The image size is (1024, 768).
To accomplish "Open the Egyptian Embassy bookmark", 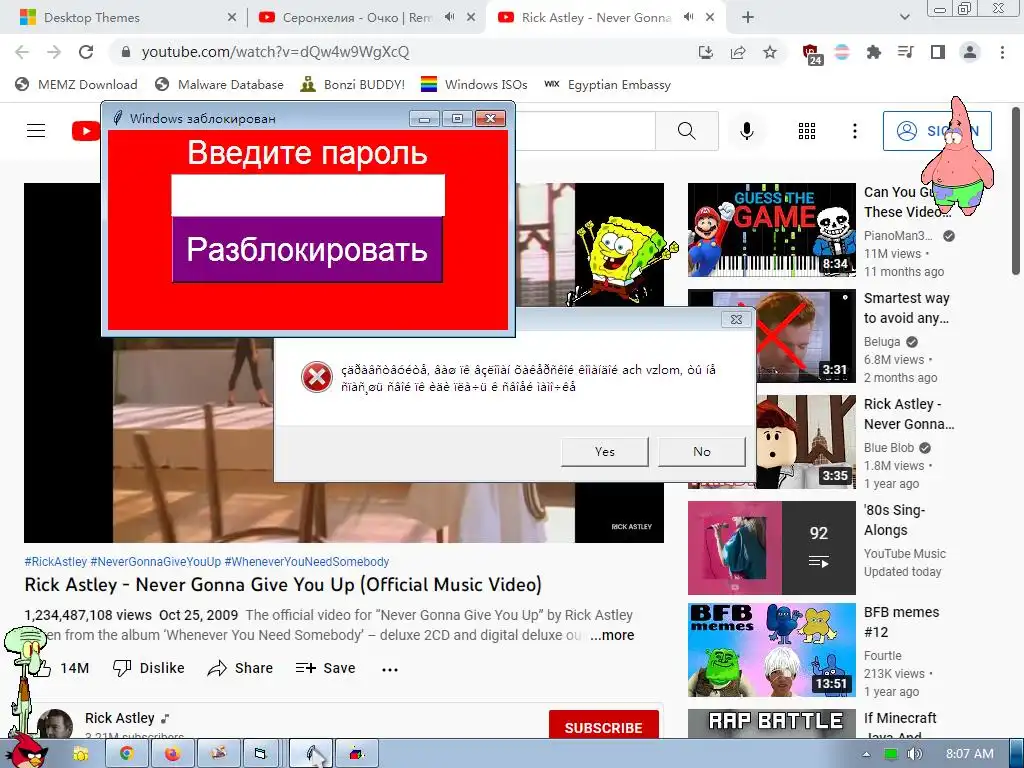I will click(607, 84).
